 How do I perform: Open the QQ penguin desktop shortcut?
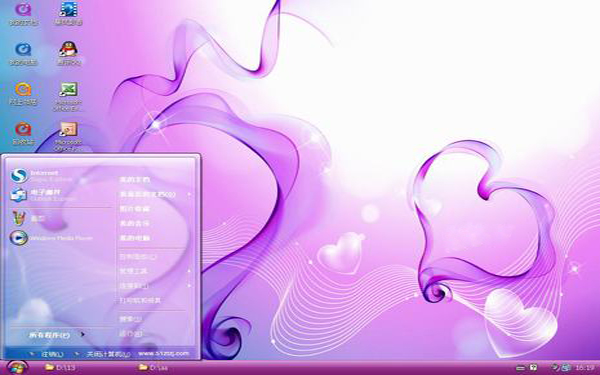pos(69,54)
